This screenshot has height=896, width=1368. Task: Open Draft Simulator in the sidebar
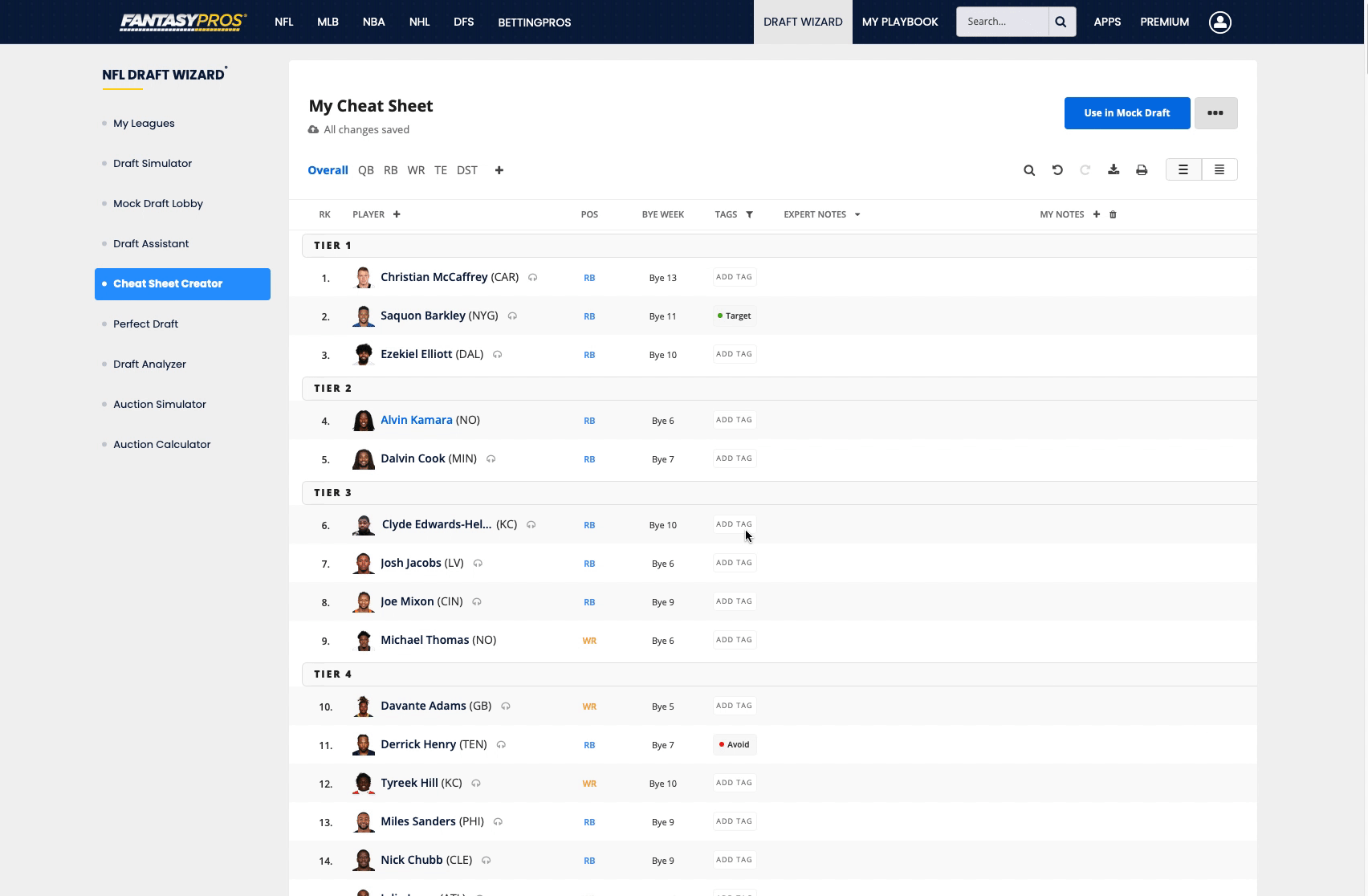coord(153,164)
